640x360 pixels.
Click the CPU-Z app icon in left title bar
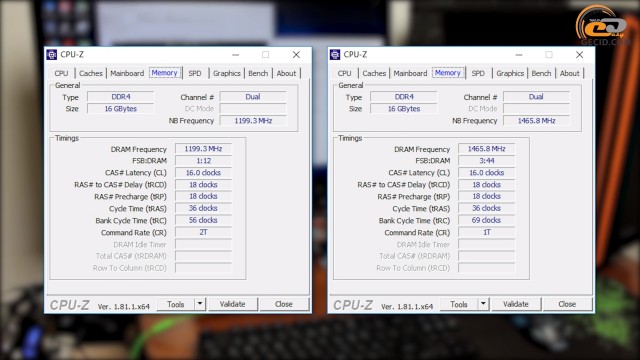pos(51,55)
